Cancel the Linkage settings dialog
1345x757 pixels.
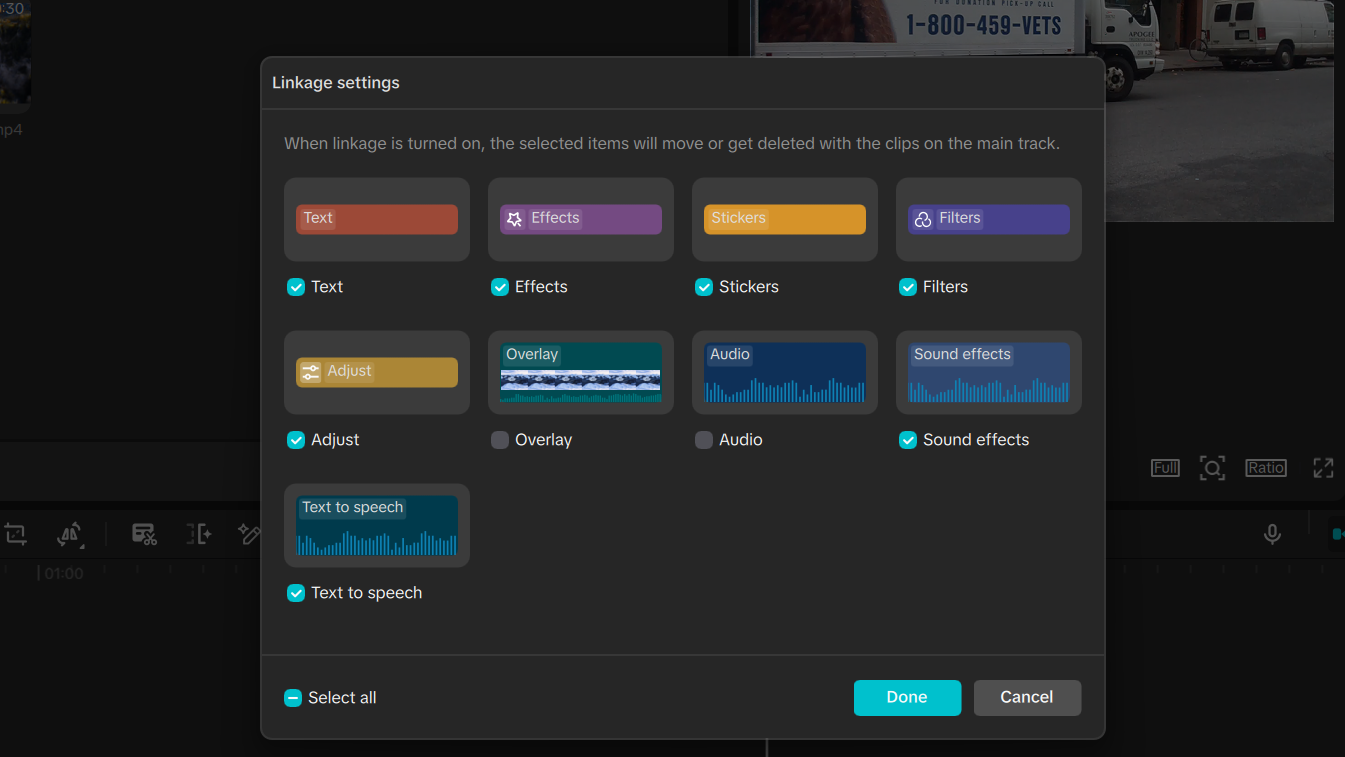point(1027,698)
